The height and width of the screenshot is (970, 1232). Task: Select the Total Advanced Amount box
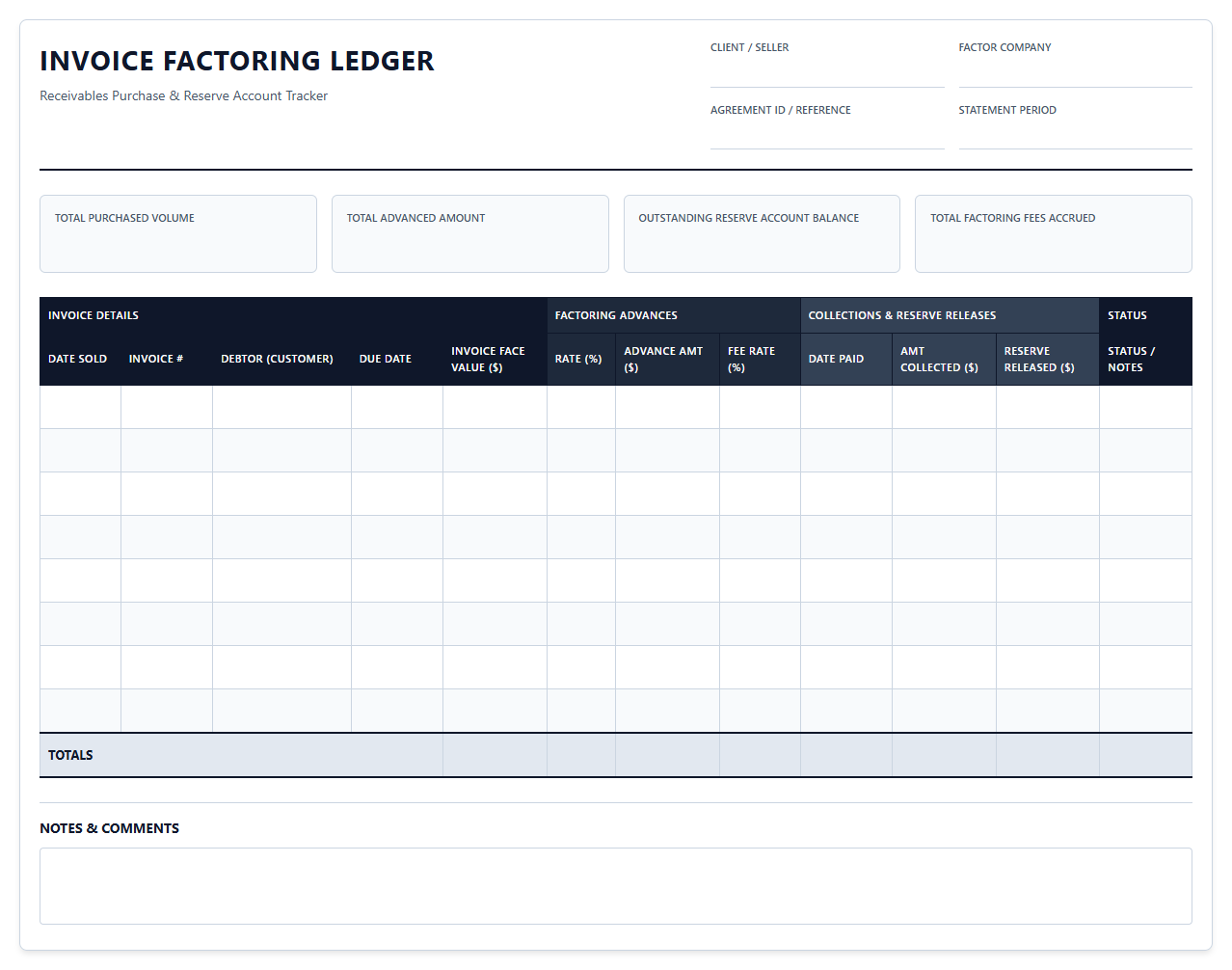[470, 234]
